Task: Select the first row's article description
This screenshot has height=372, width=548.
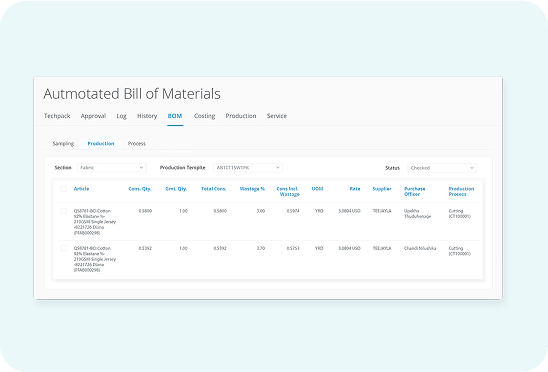Action: (x=95, y=222)
